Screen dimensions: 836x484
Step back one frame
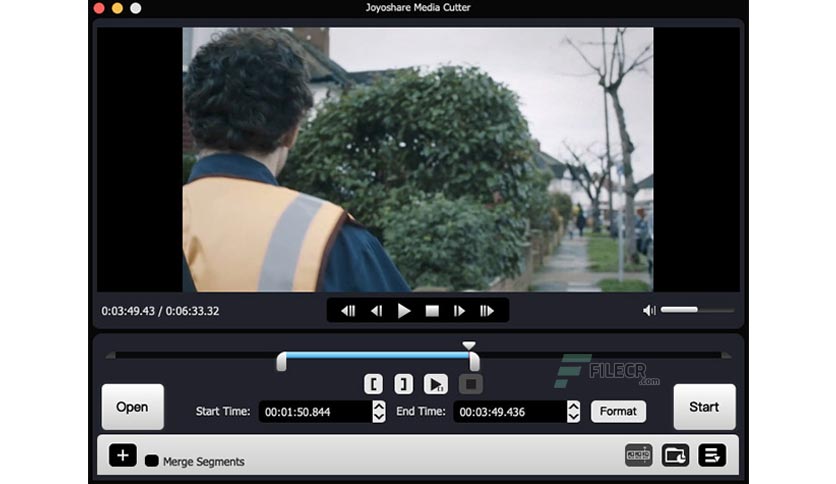coord(376,311)
